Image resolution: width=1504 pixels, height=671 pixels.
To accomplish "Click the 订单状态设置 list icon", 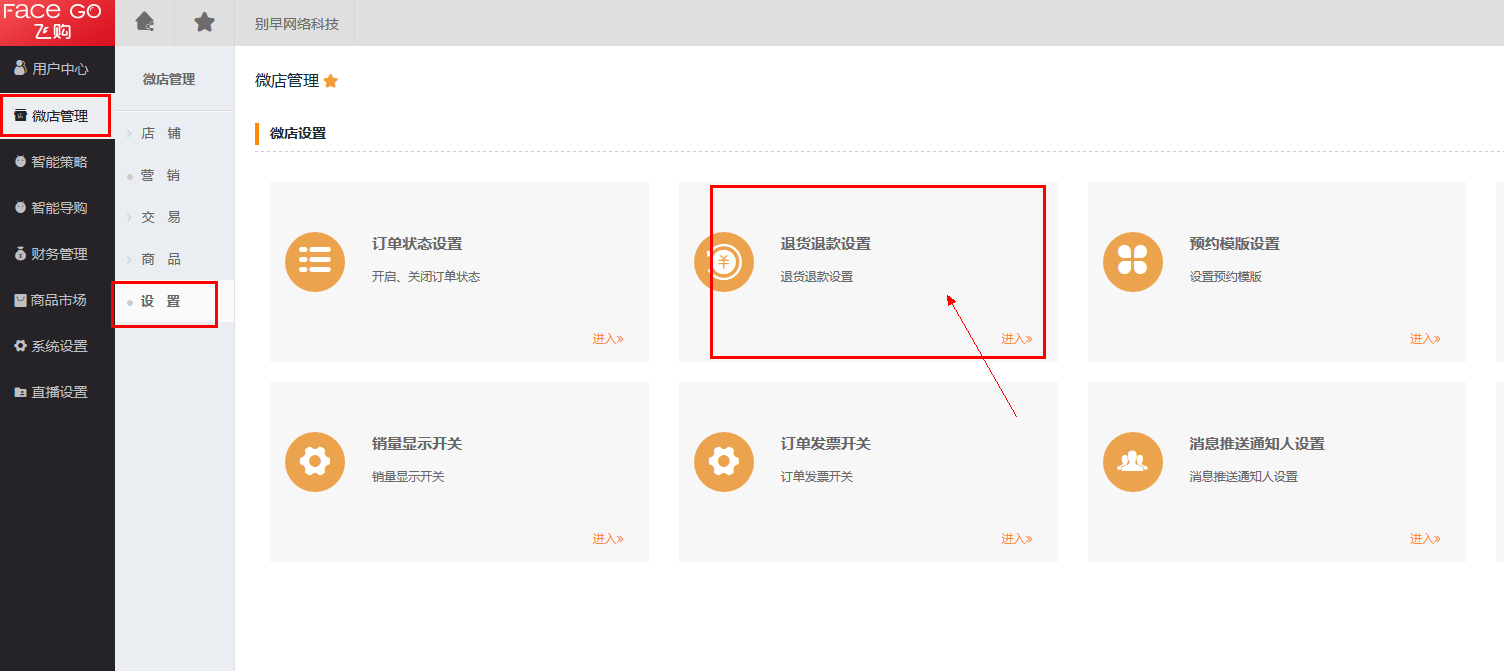I will pos(315,262).
